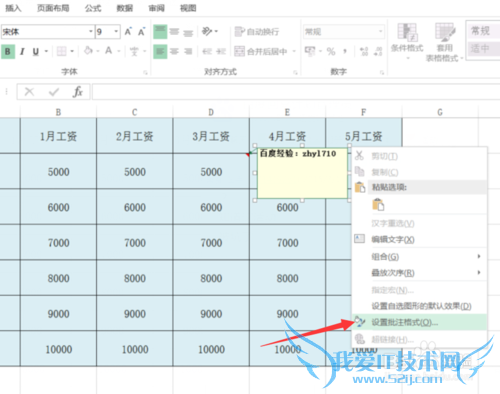This screenshot has height=394, width=500.
Task: Click the text orientation icon
Action: [207, 31]
